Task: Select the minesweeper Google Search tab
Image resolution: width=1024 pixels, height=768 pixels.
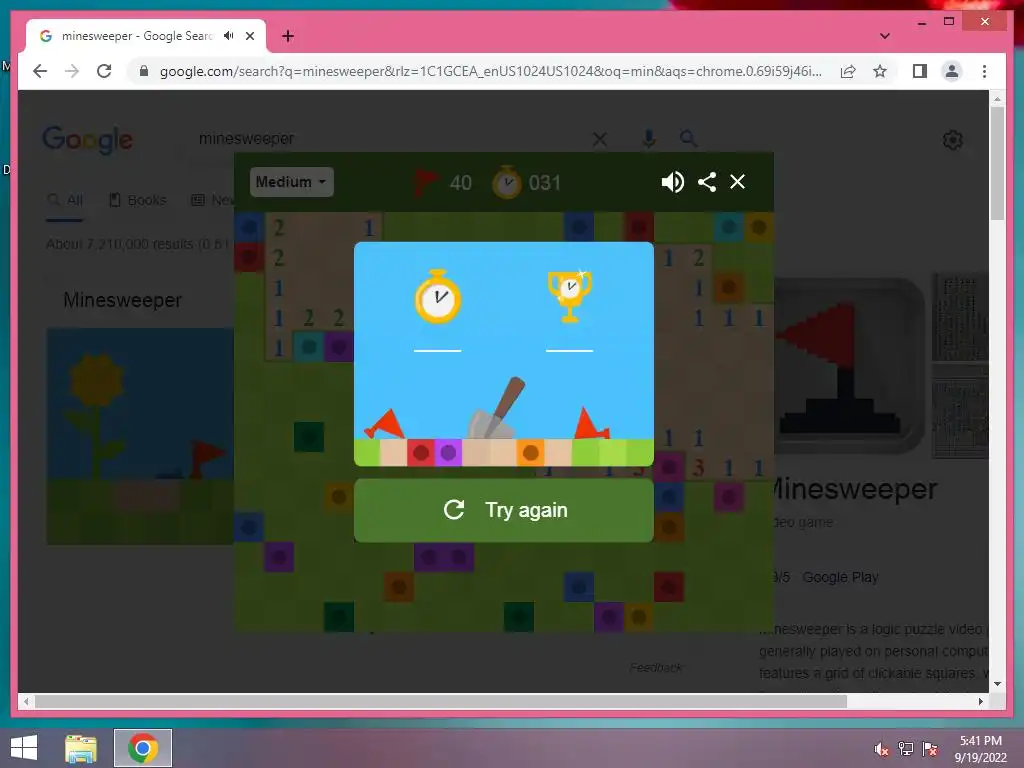Action: (x=137, y=36)
